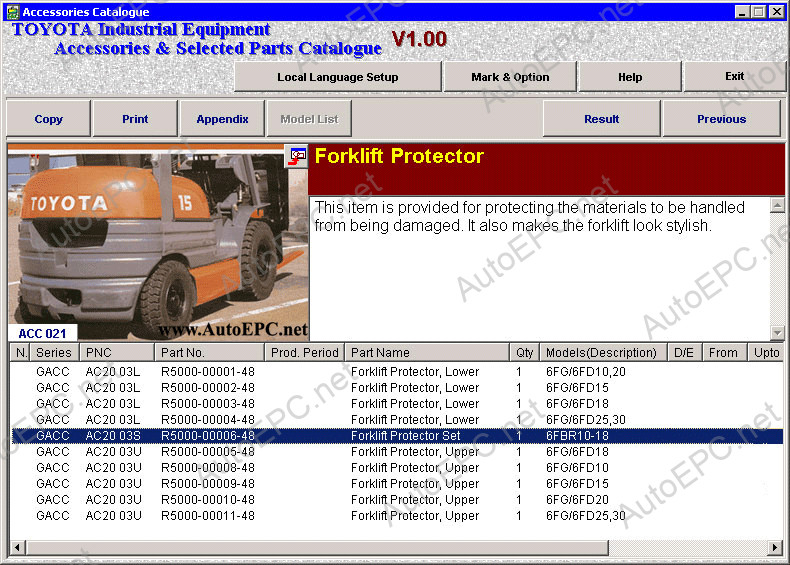Print the current catalogue page

click(x=135, y=119)
